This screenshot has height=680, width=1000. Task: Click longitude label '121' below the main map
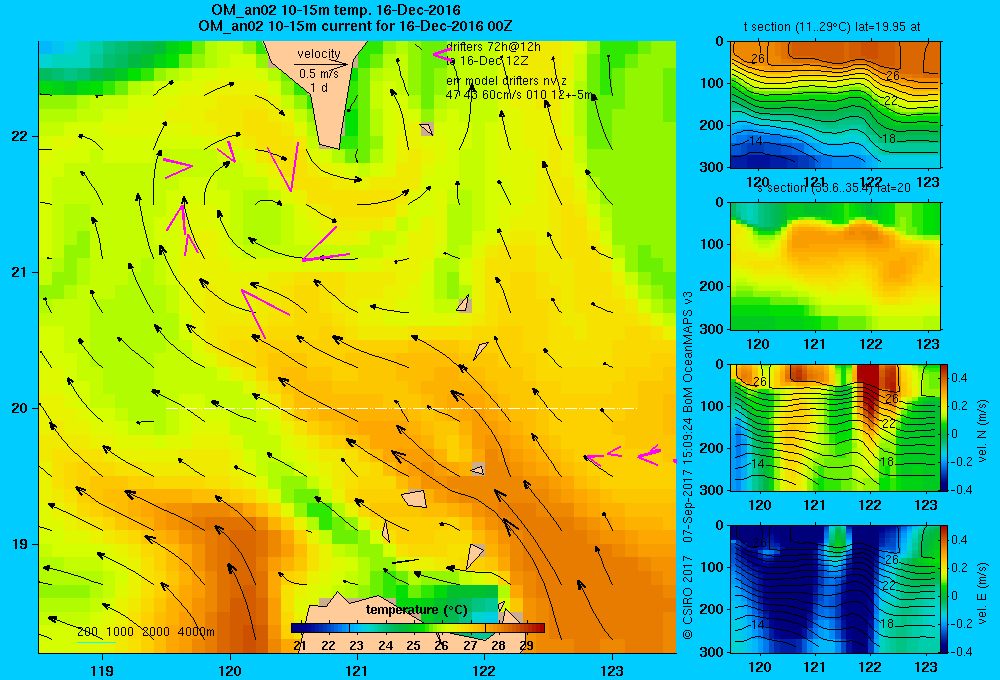point(357,670)
